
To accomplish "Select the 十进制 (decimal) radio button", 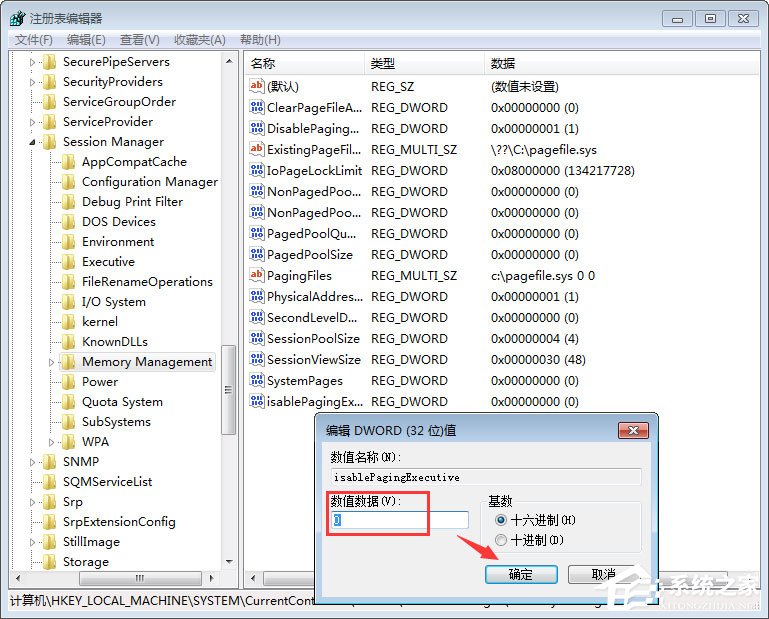I will (501, 540).
